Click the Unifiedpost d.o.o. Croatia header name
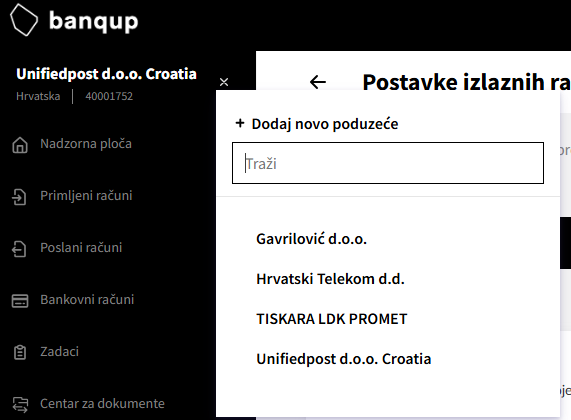This screenshot has width=571, height=420. (106, 74)
